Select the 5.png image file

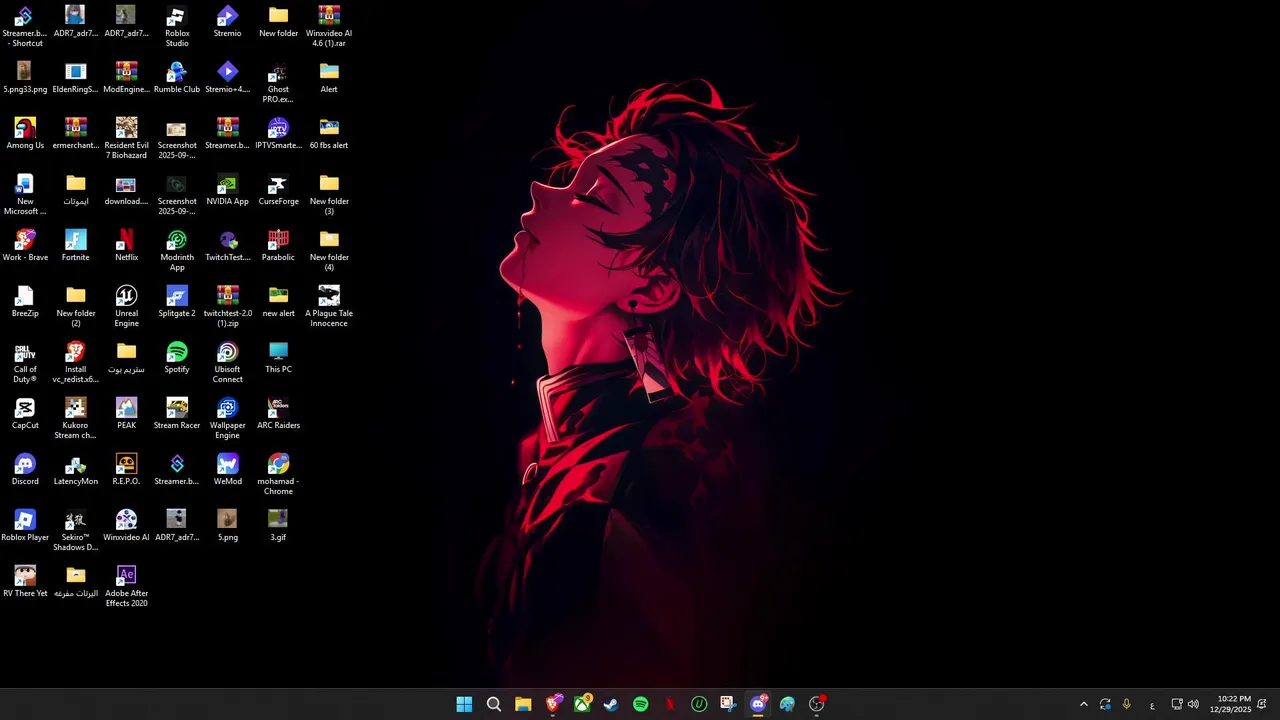coord(227,526)
